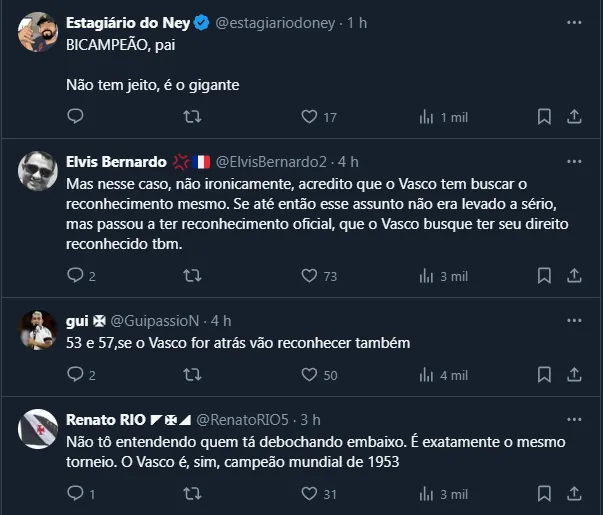Click gui's profile avatar

tap(38, 331)
